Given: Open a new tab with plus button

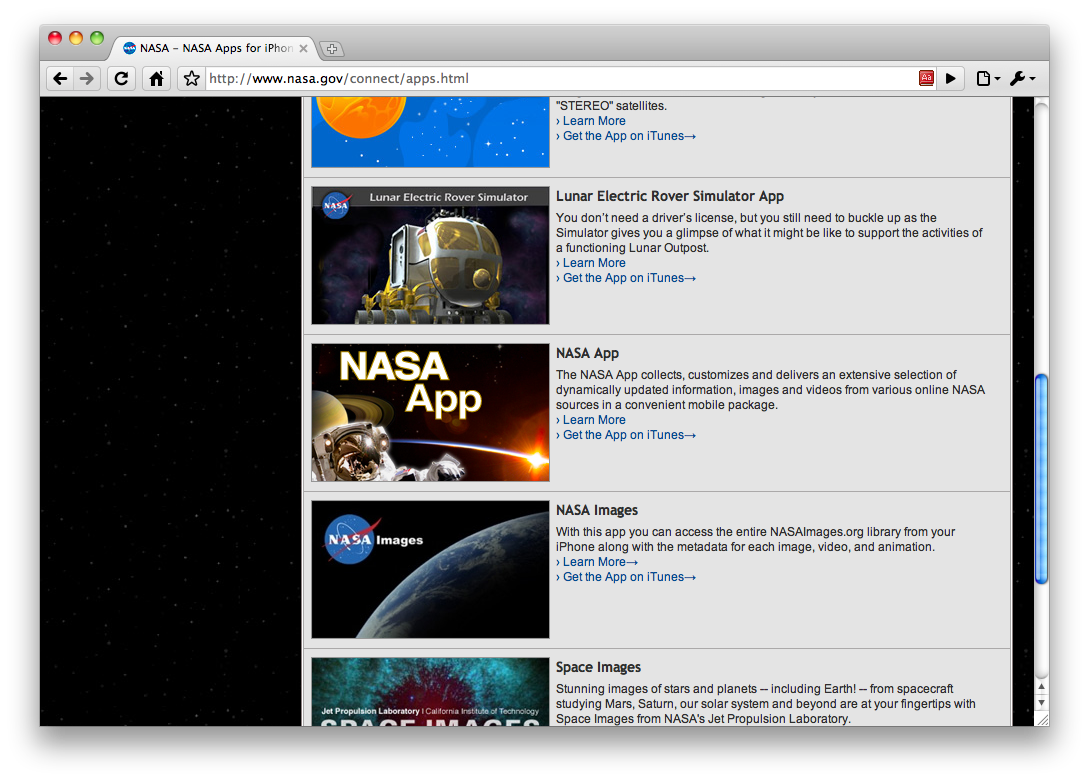Looking at the screenshot, I should pyautogui.click(x=332, y=49).
